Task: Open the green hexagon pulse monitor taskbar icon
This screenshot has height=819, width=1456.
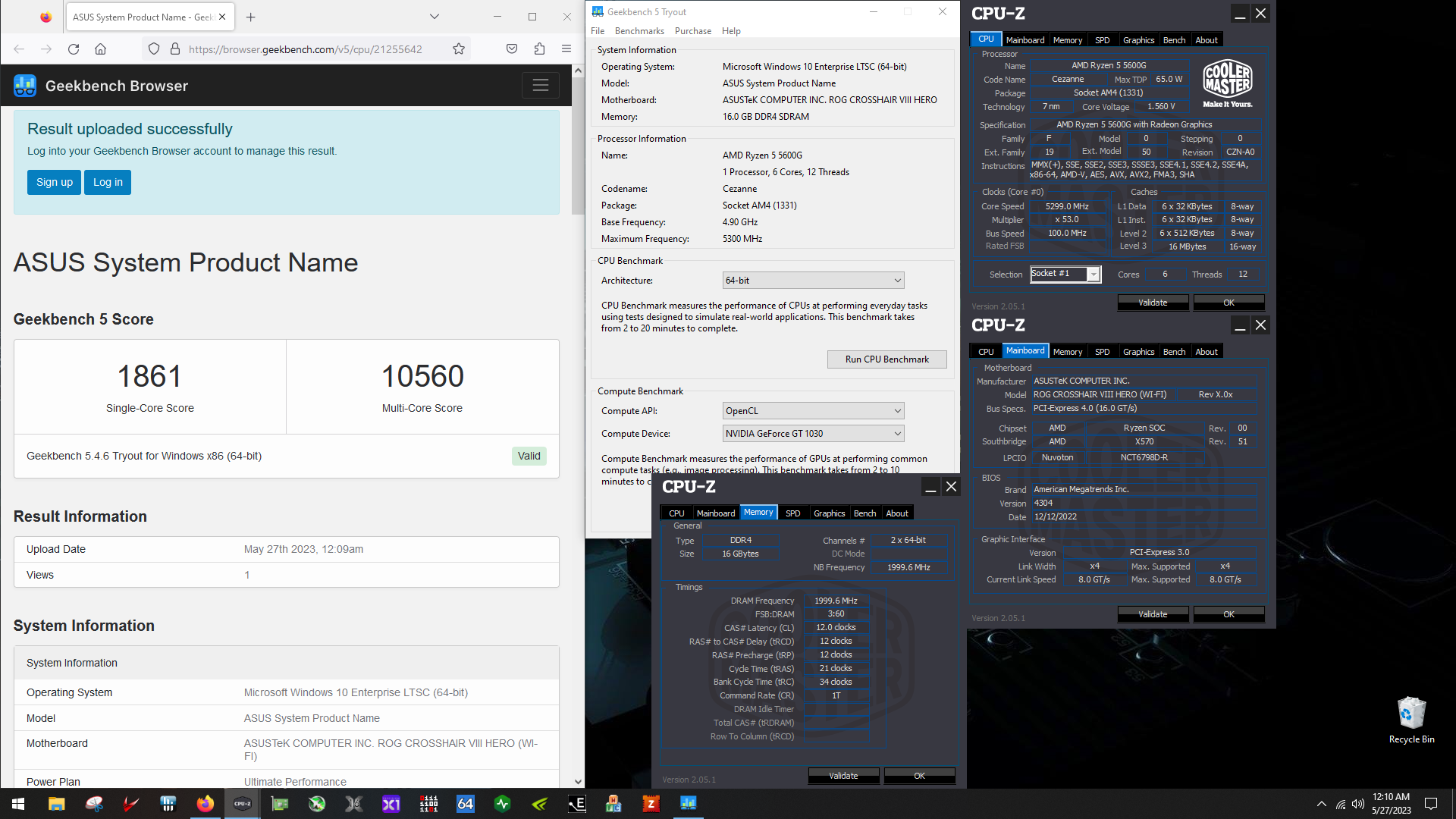Action: [503, 804]
